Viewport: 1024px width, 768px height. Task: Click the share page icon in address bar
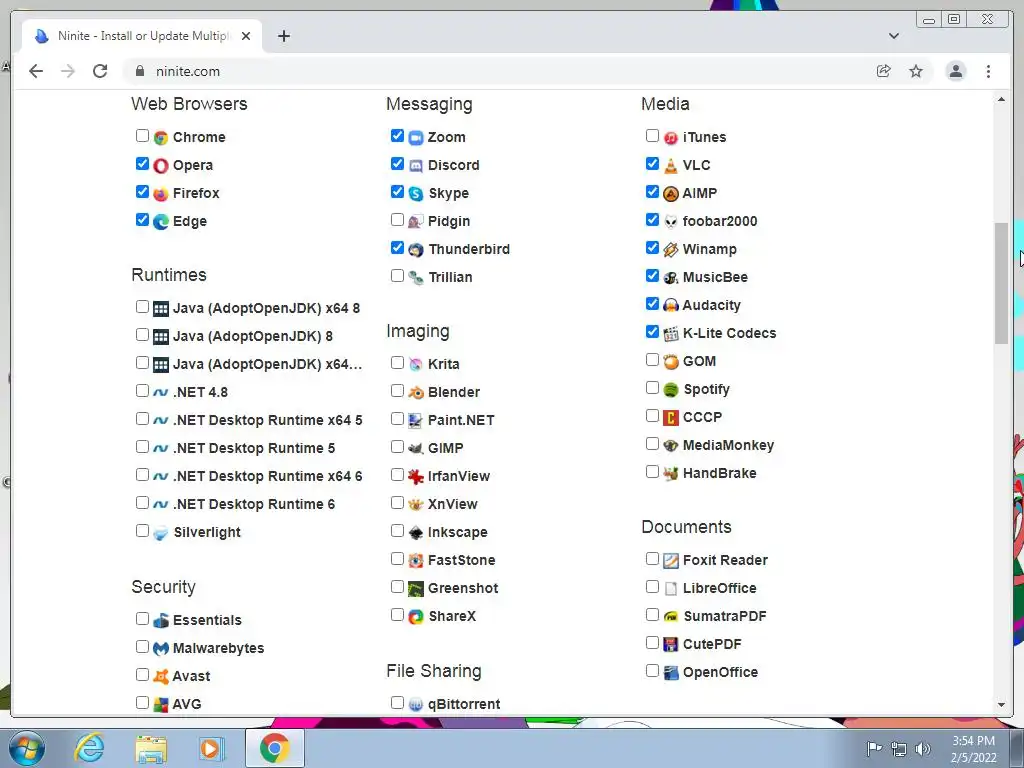coord(884,71)
